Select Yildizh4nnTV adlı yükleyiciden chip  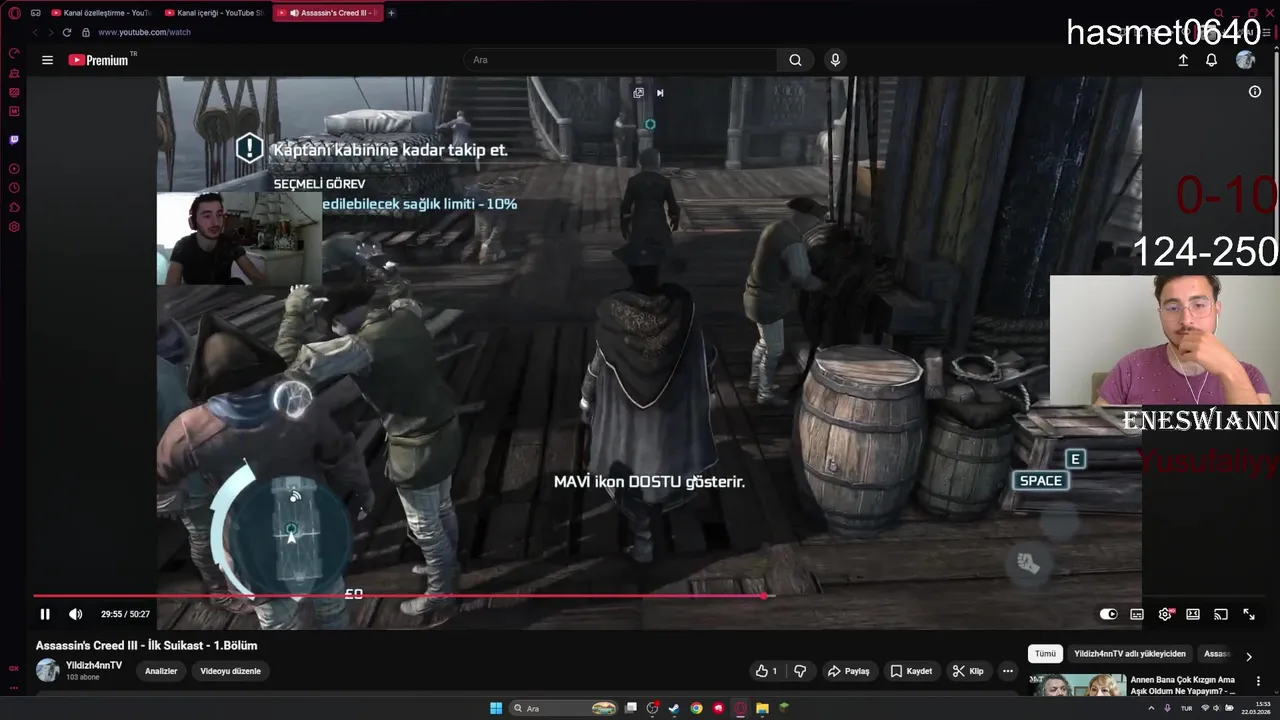pos(1130,654)
